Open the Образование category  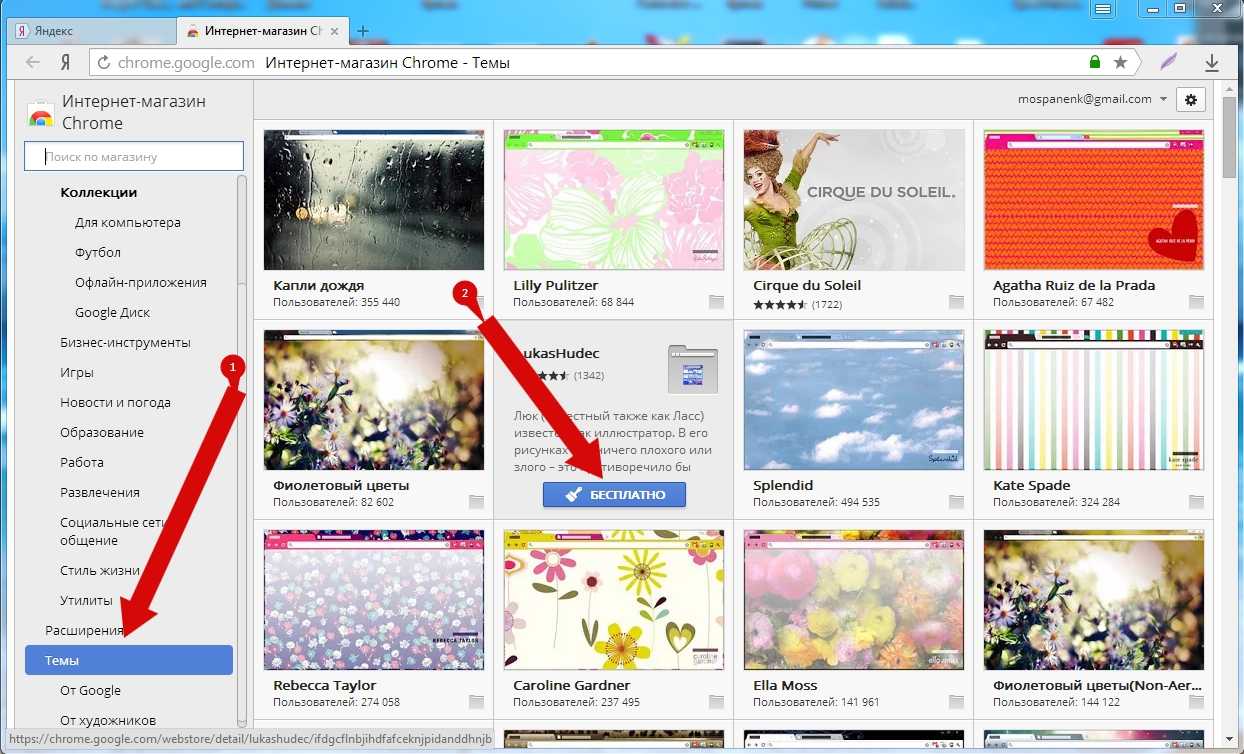coord(102,432)
